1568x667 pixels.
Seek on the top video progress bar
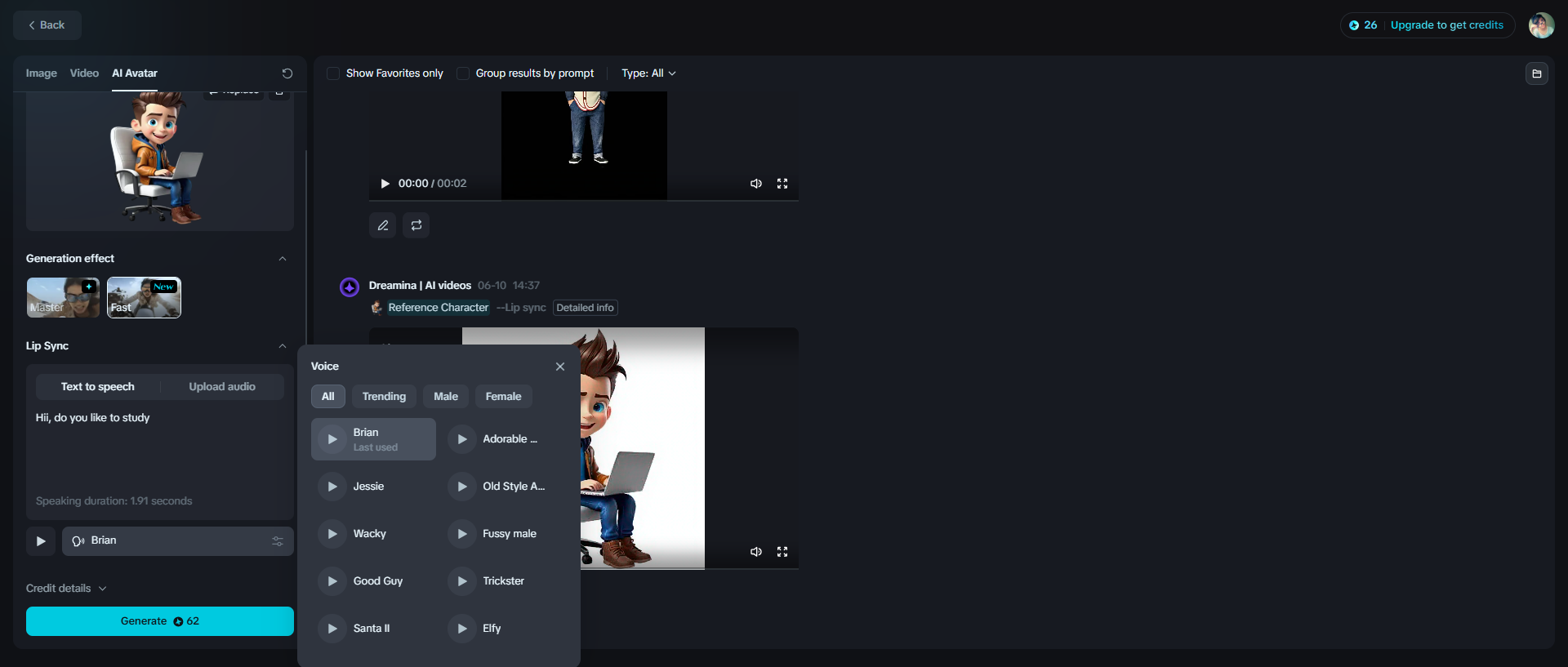coord(584,200)
